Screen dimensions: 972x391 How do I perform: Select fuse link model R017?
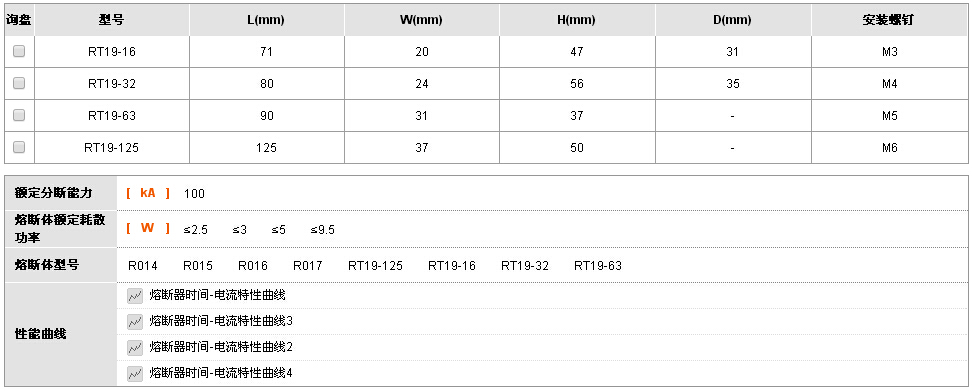(308, 266)
